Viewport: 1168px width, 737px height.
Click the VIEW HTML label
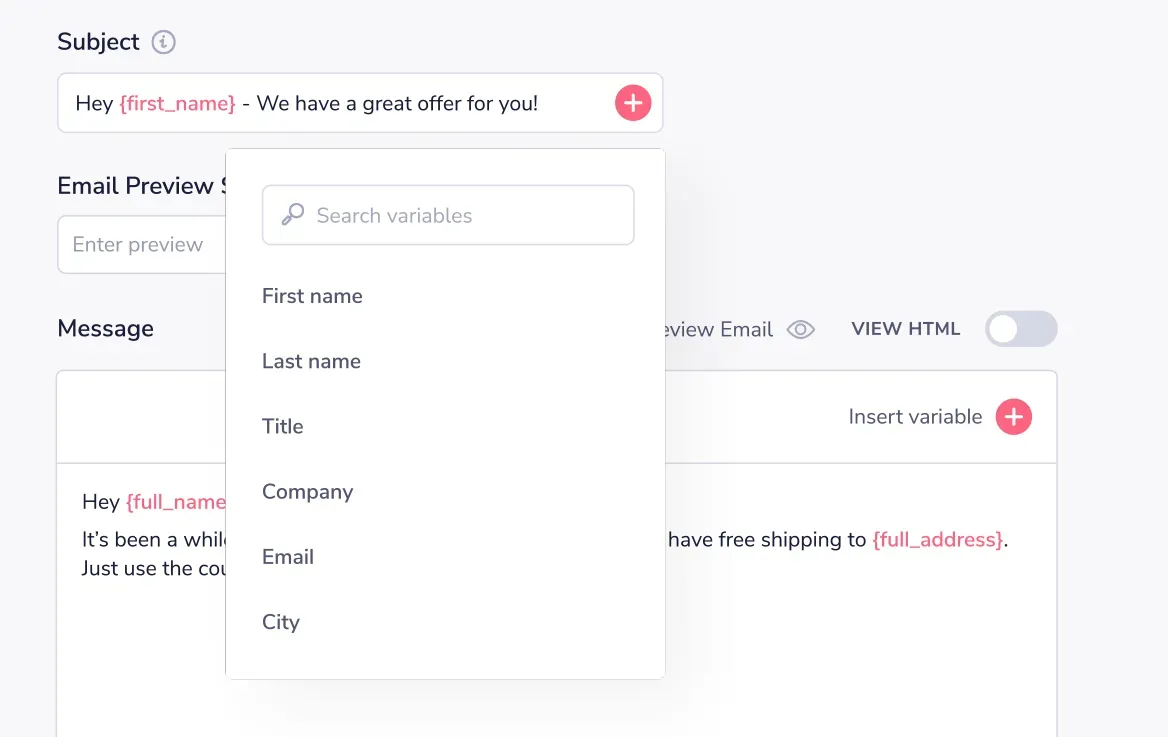[x=905, y=329]
